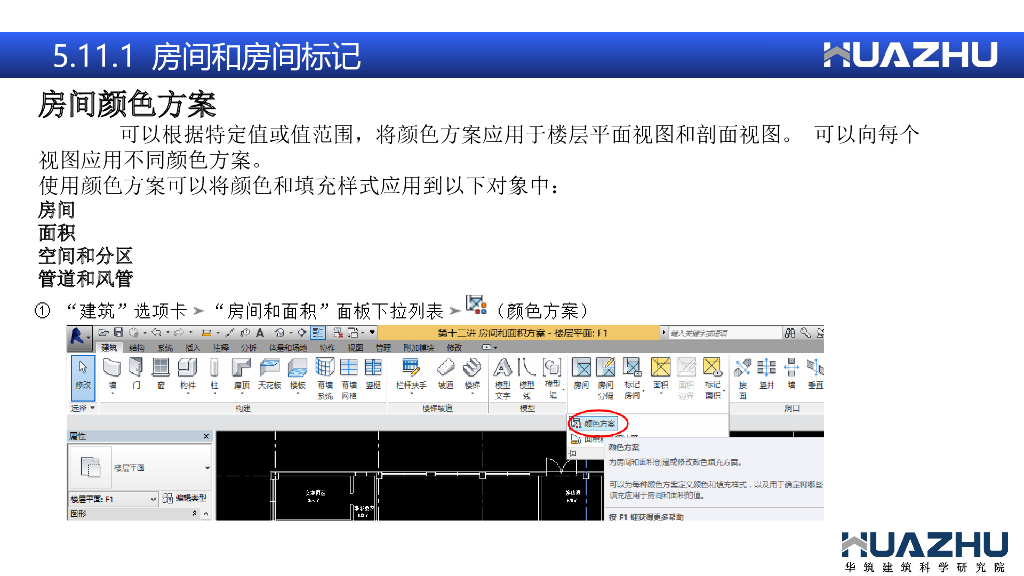Select the 幕墙系统 (Curtain System) tool
Viewport: 1024px width, 576px height.
point(325,378)
